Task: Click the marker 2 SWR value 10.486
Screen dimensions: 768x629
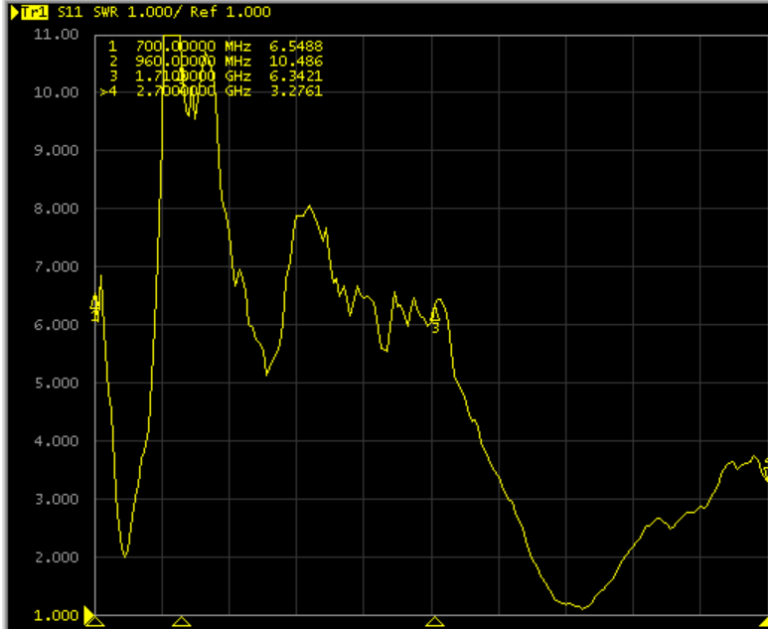Action: click(x=296, y=61)
